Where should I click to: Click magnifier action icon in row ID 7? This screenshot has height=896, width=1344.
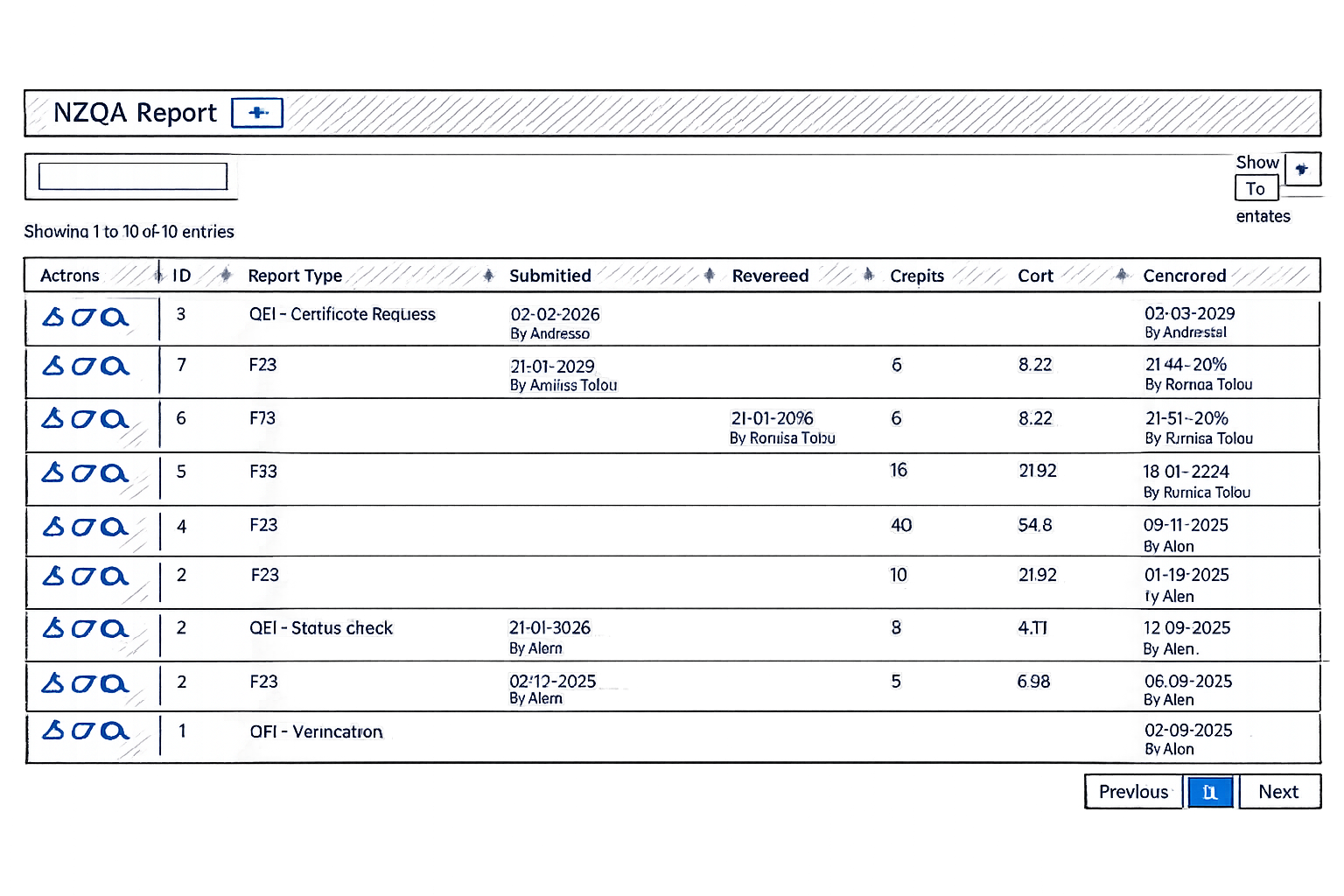click(x=114, y=366)
